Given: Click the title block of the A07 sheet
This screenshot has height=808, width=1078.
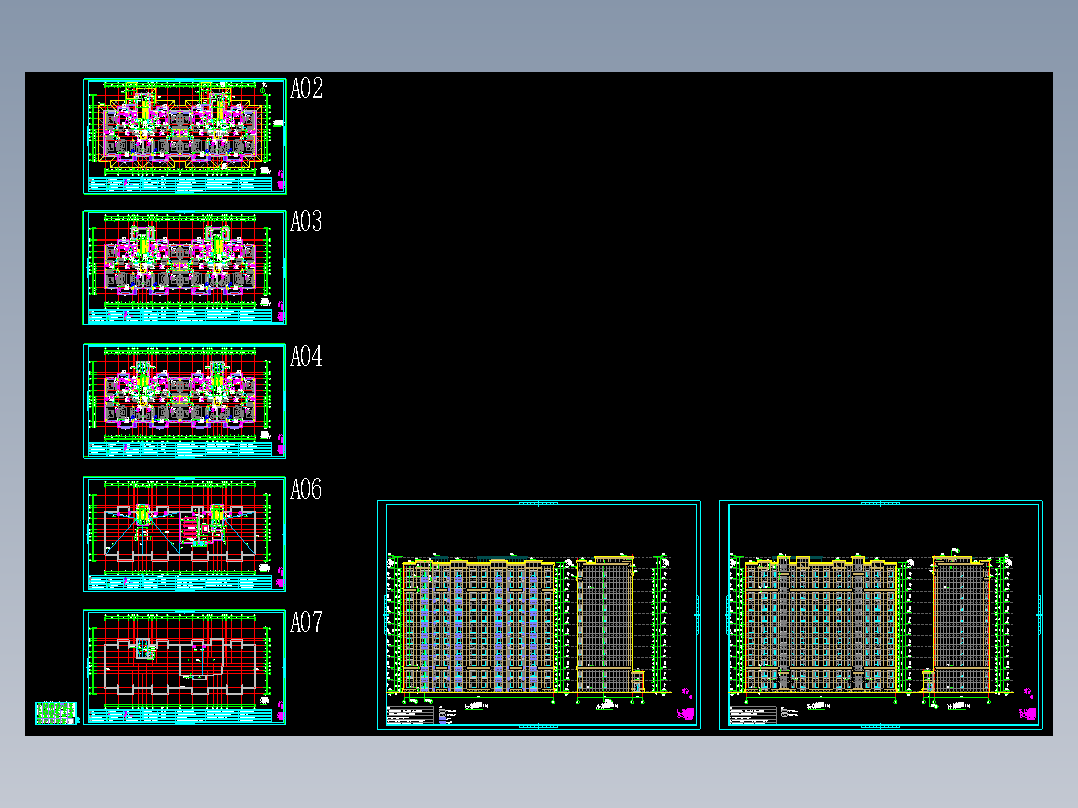Looking at the screenshot, I should (181, 716).
